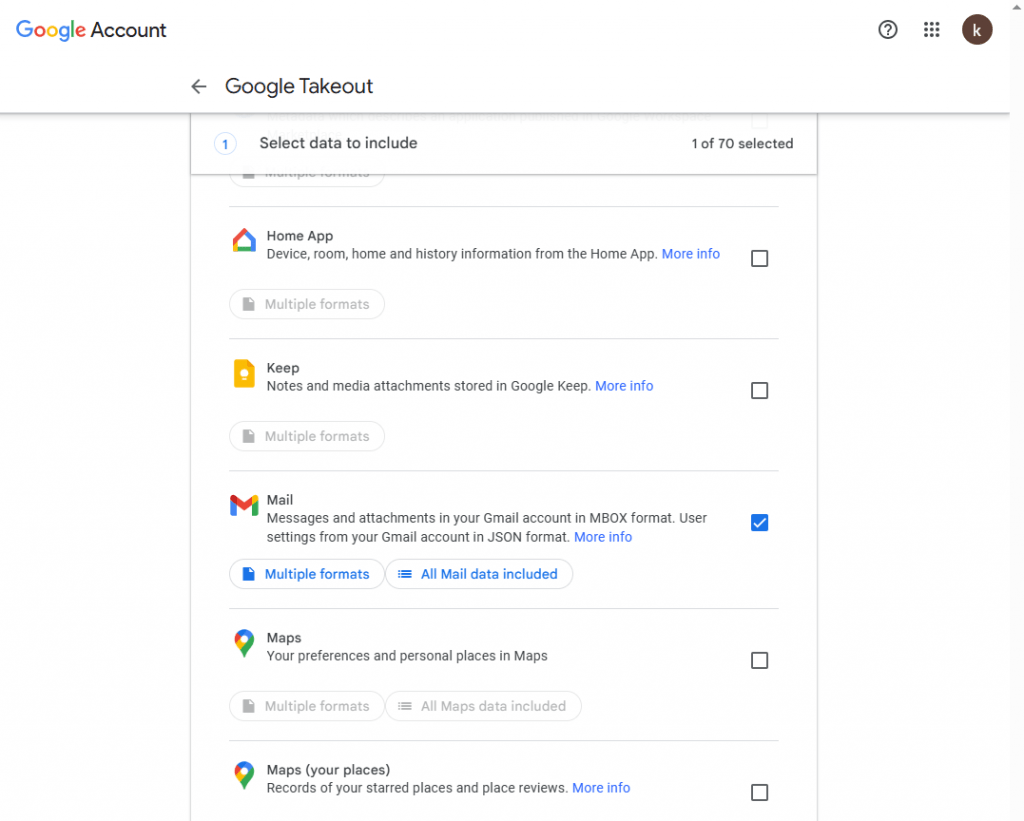Click the Keep description about notes and media

[x=428, y=386]
